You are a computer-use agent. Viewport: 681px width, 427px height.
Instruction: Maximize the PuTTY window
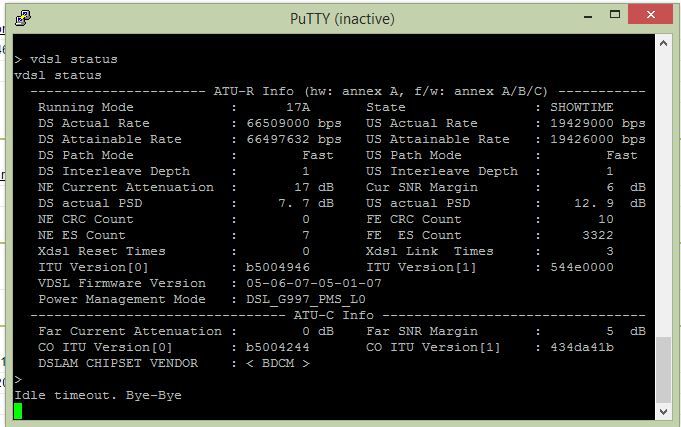[x=615, y=15]
